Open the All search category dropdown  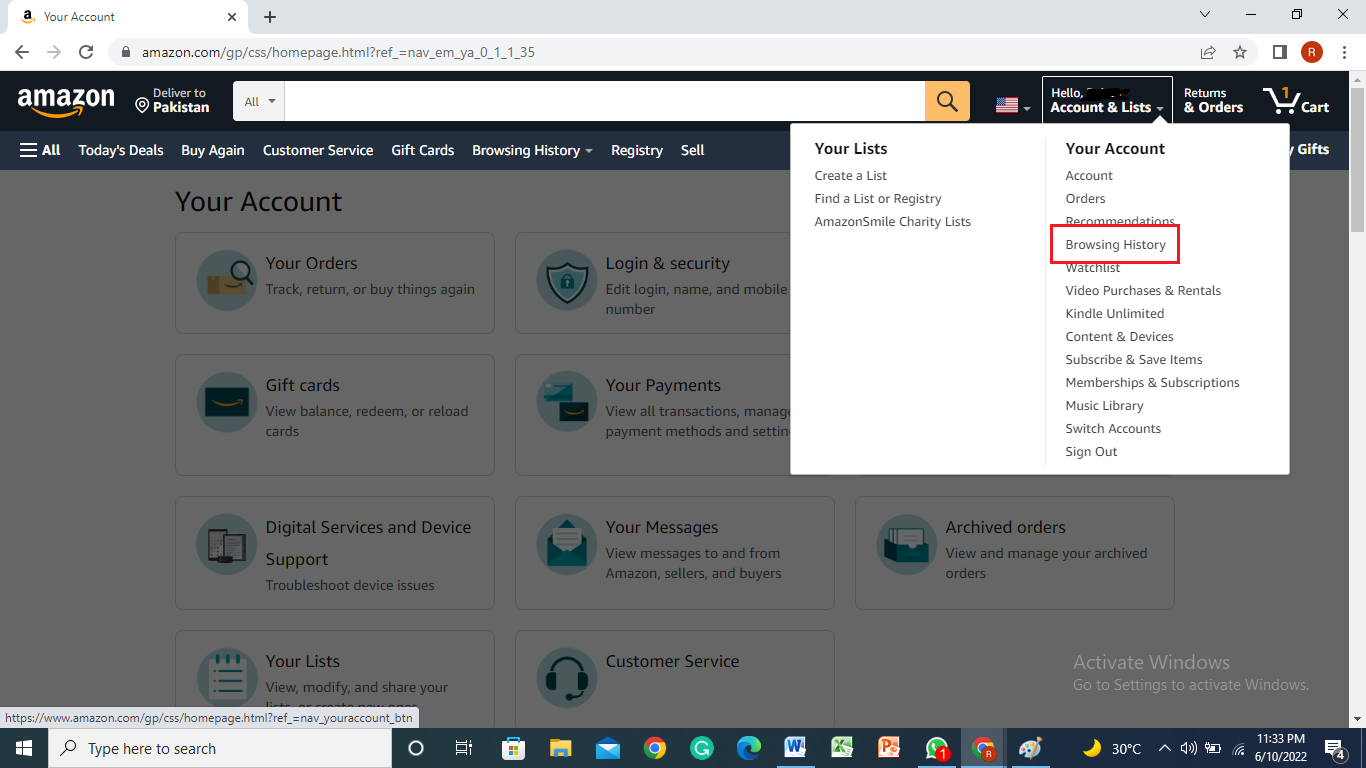(x=259, y=101)
